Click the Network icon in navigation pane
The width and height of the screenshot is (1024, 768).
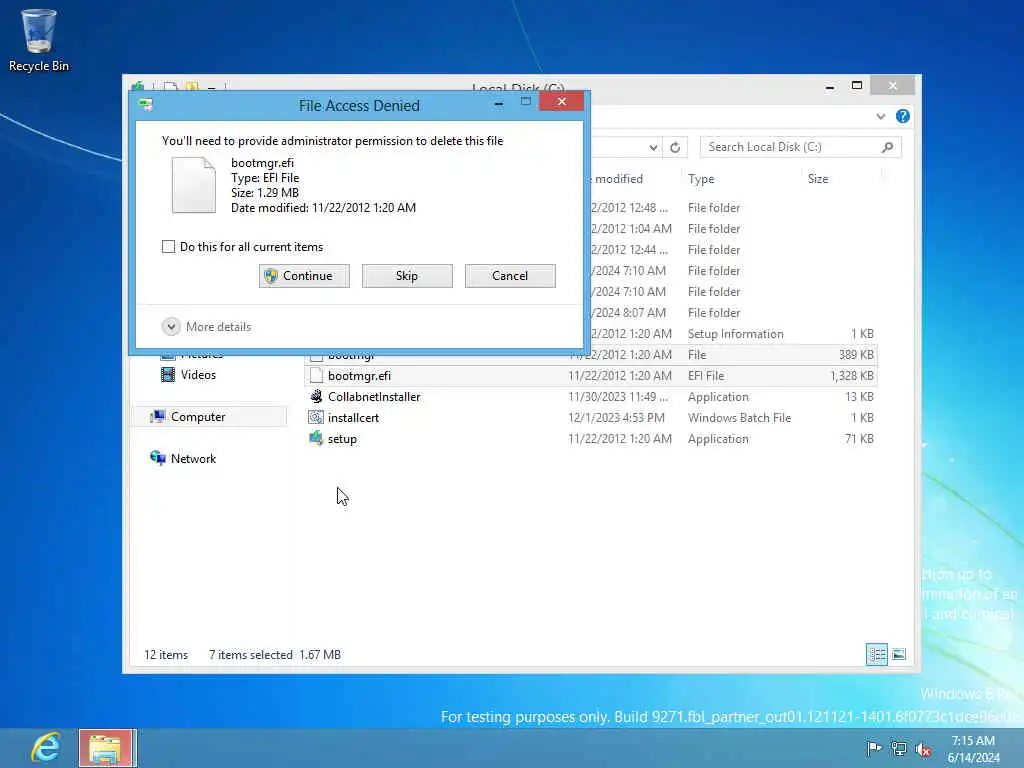[157, 458]
